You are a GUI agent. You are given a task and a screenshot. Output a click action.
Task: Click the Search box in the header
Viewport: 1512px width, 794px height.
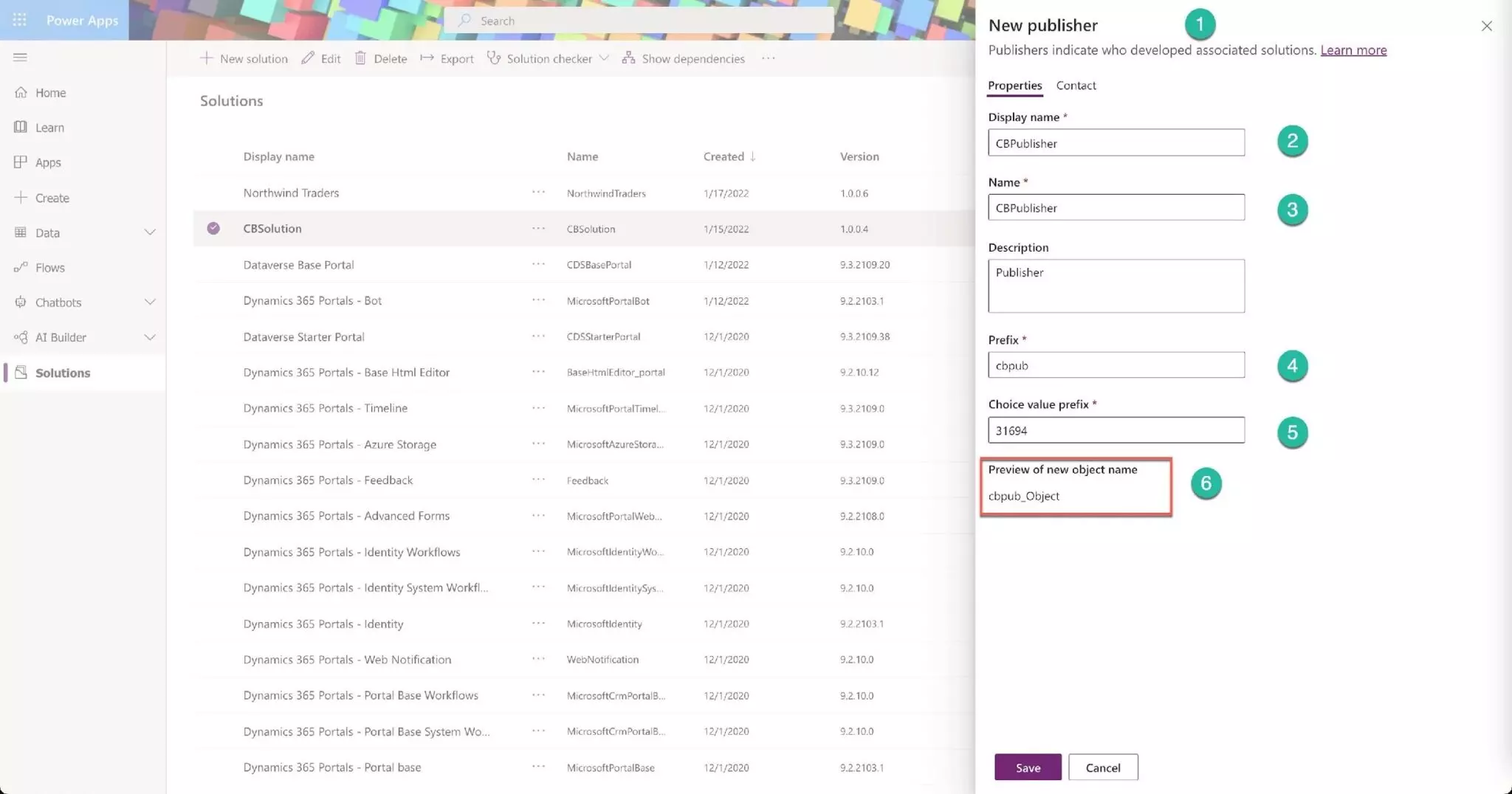[639, 21]
